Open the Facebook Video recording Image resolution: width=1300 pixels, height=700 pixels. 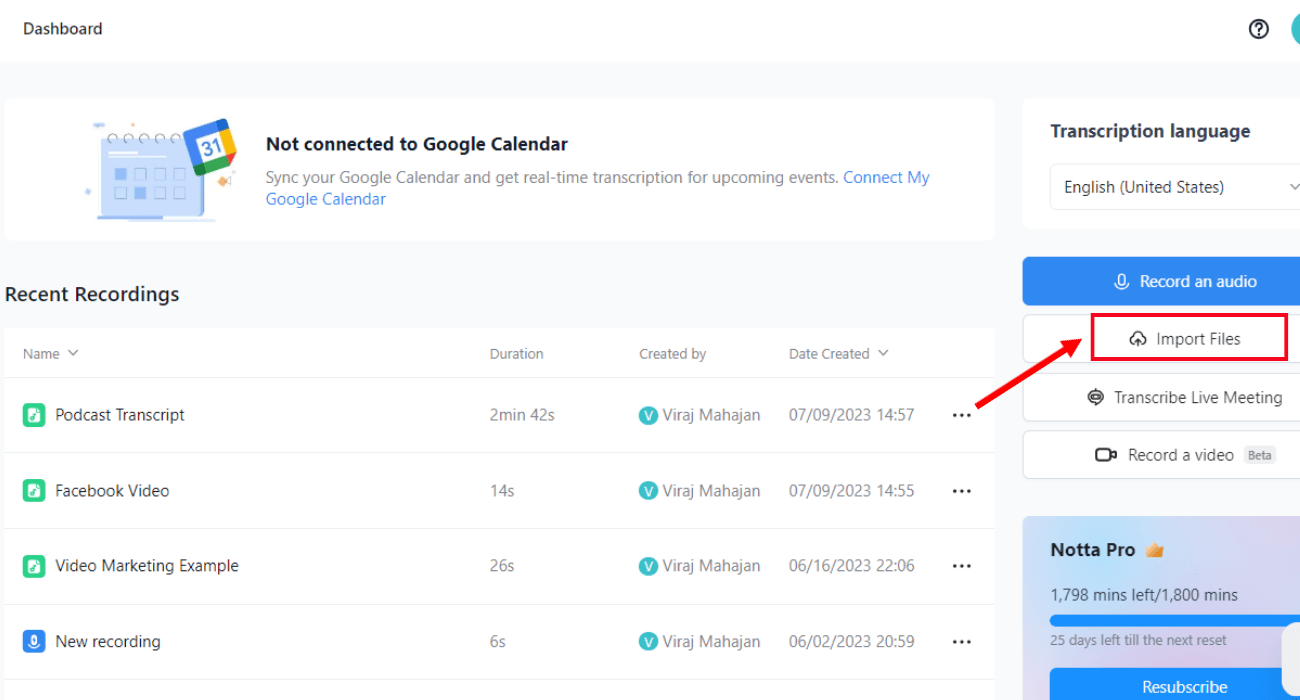pyautogui.click(x=112, y=491)
